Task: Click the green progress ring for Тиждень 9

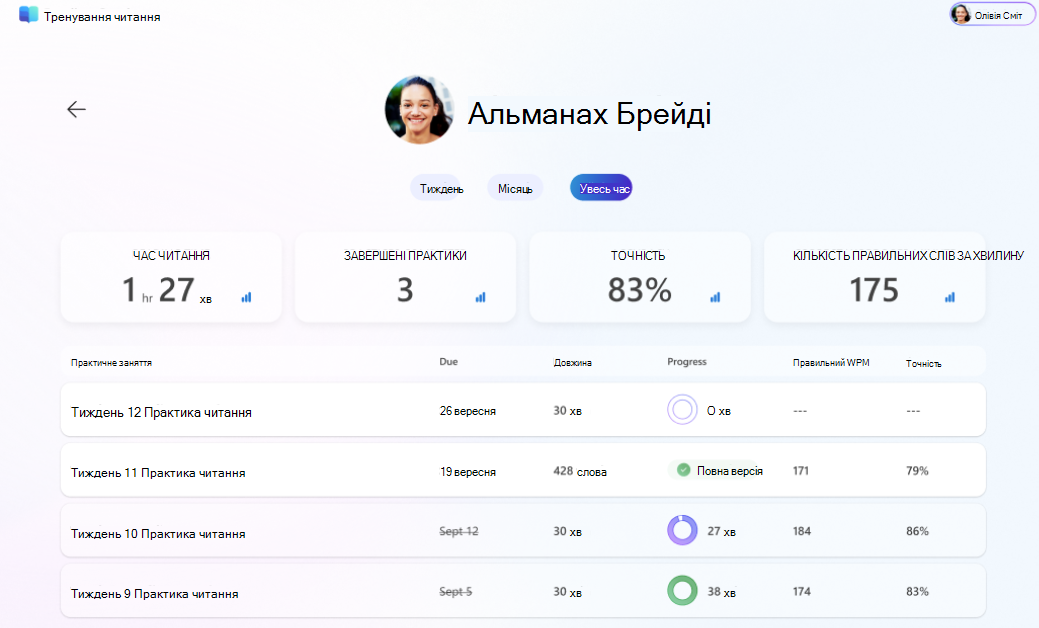Action: [x=682, y=590]
